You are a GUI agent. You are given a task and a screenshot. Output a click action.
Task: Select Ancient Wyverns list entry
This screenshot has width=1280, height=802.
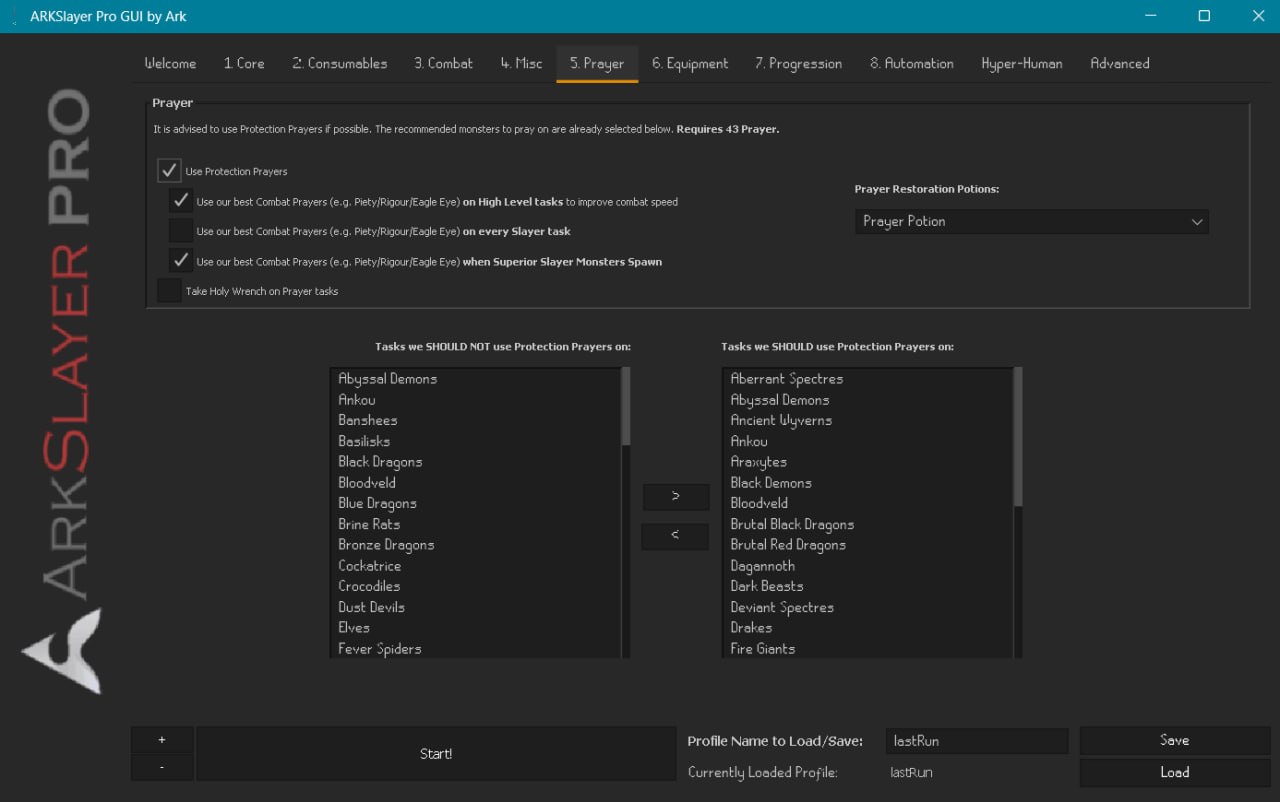click(x=868, y=420)
